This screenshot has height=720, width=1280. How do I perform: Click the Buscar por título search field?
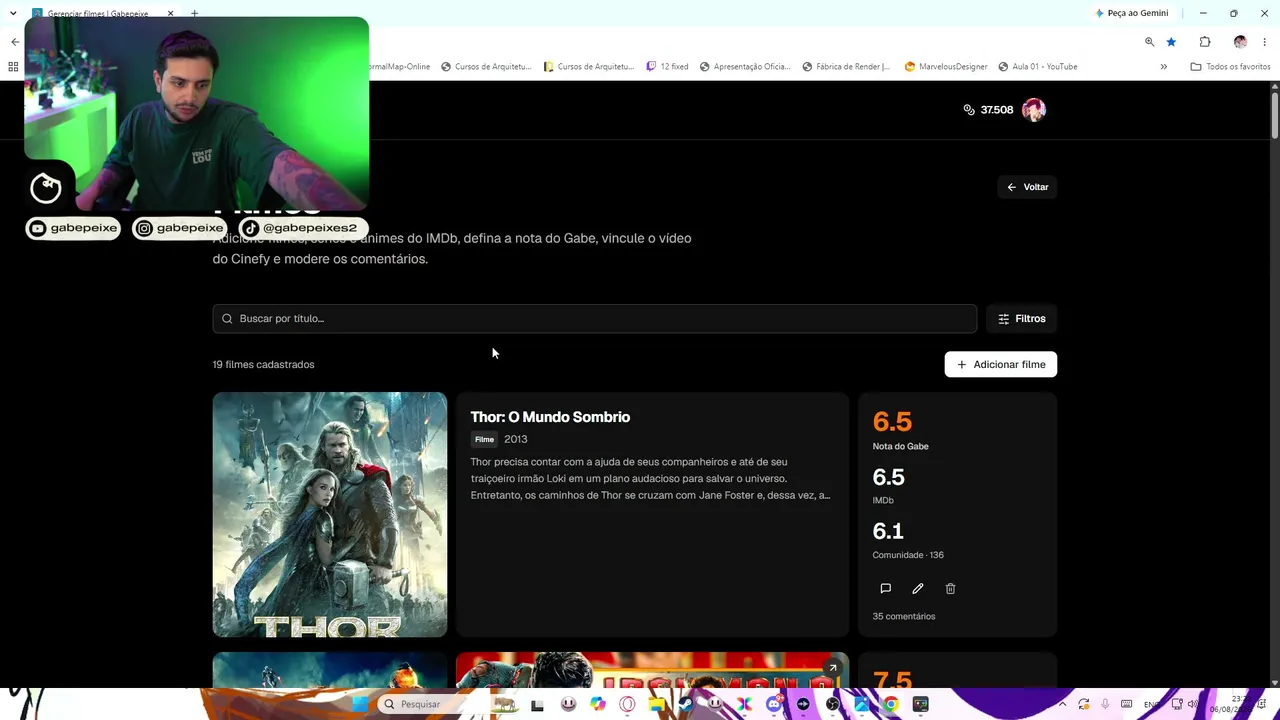(594, 319)
